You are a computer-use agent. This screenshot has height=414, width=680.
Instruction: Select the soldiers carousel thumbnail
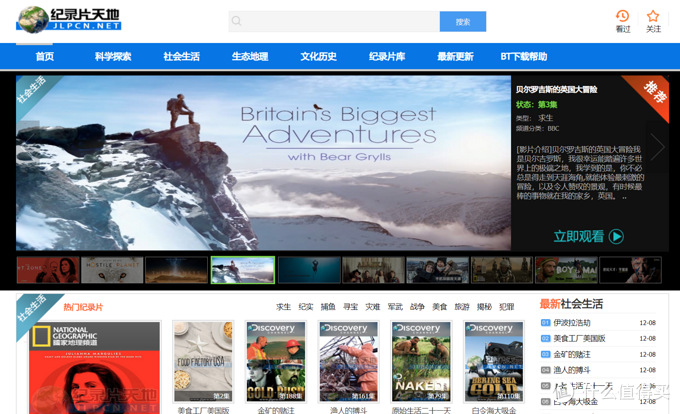pyautogui.click(x=502, y=270)
